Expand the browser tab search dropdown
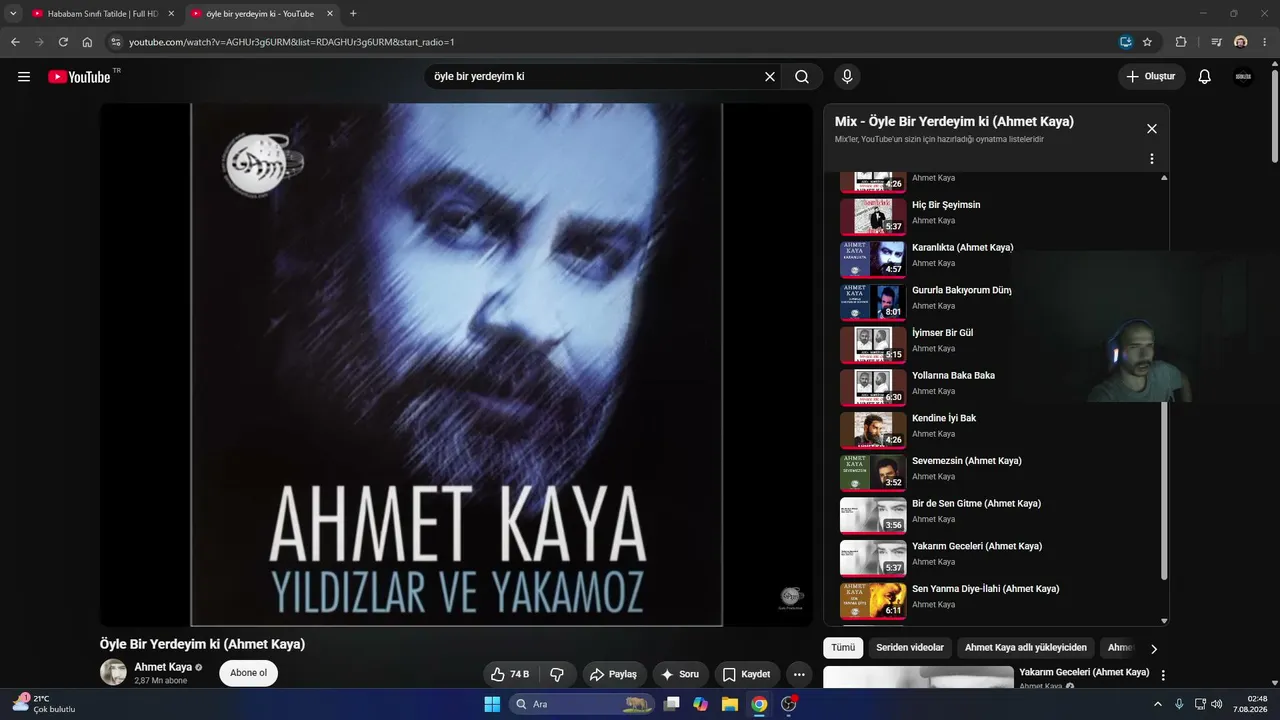This screenshot has height=720, width=1280. [13, 14]
